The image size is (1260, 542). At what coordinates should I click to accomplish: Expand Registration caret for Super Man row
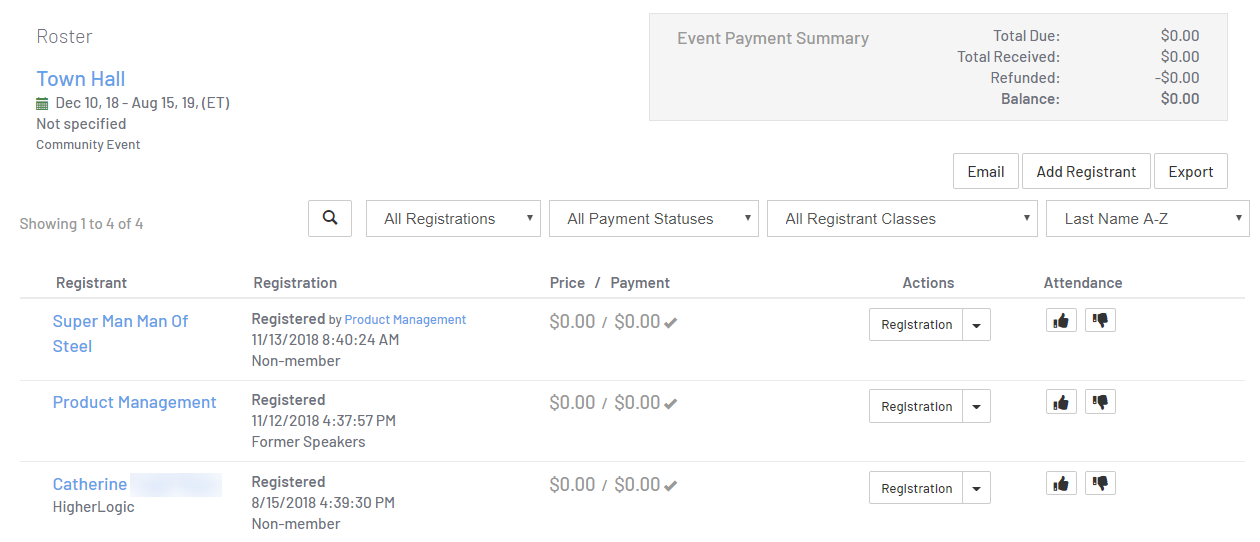977,325
